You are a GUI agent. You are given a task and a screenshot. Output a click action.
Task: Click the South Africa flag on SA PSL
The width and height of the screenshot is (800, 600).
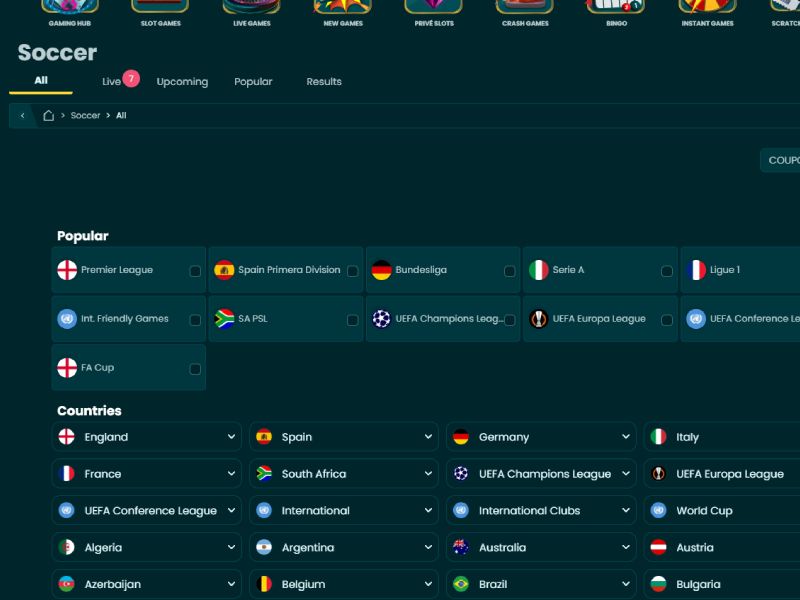pyautogui.click(x=224, y=319)
